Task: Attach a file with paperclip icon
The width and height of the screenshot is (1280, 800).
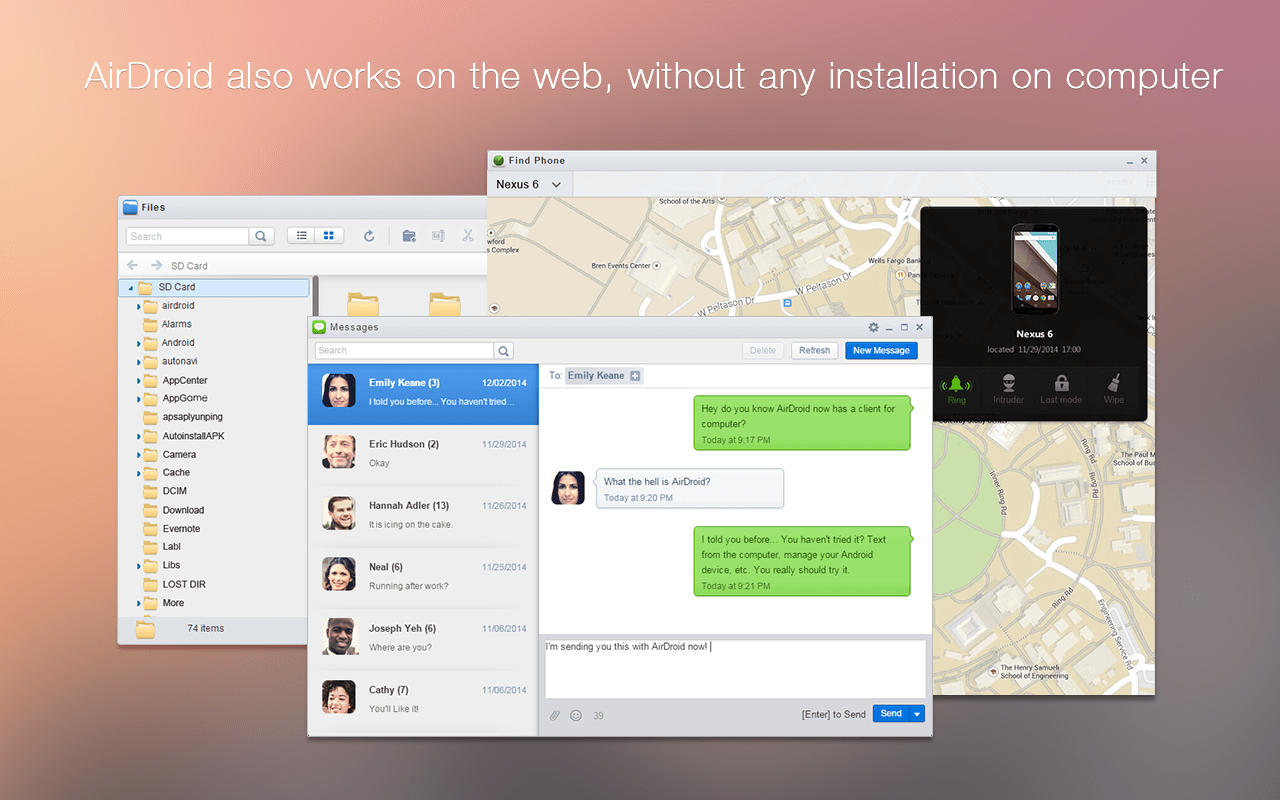Action: [555, 715]
